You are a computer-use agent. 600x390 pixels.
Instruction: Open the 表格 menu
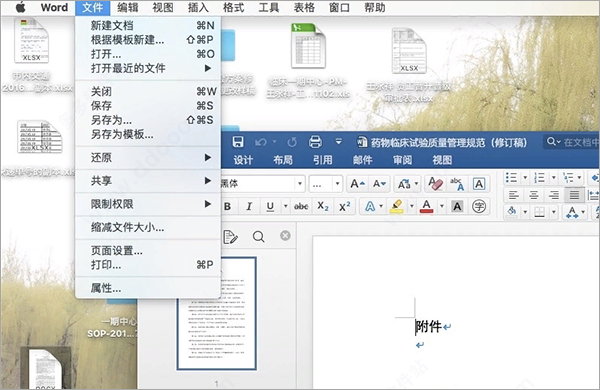tap(304, 7)
